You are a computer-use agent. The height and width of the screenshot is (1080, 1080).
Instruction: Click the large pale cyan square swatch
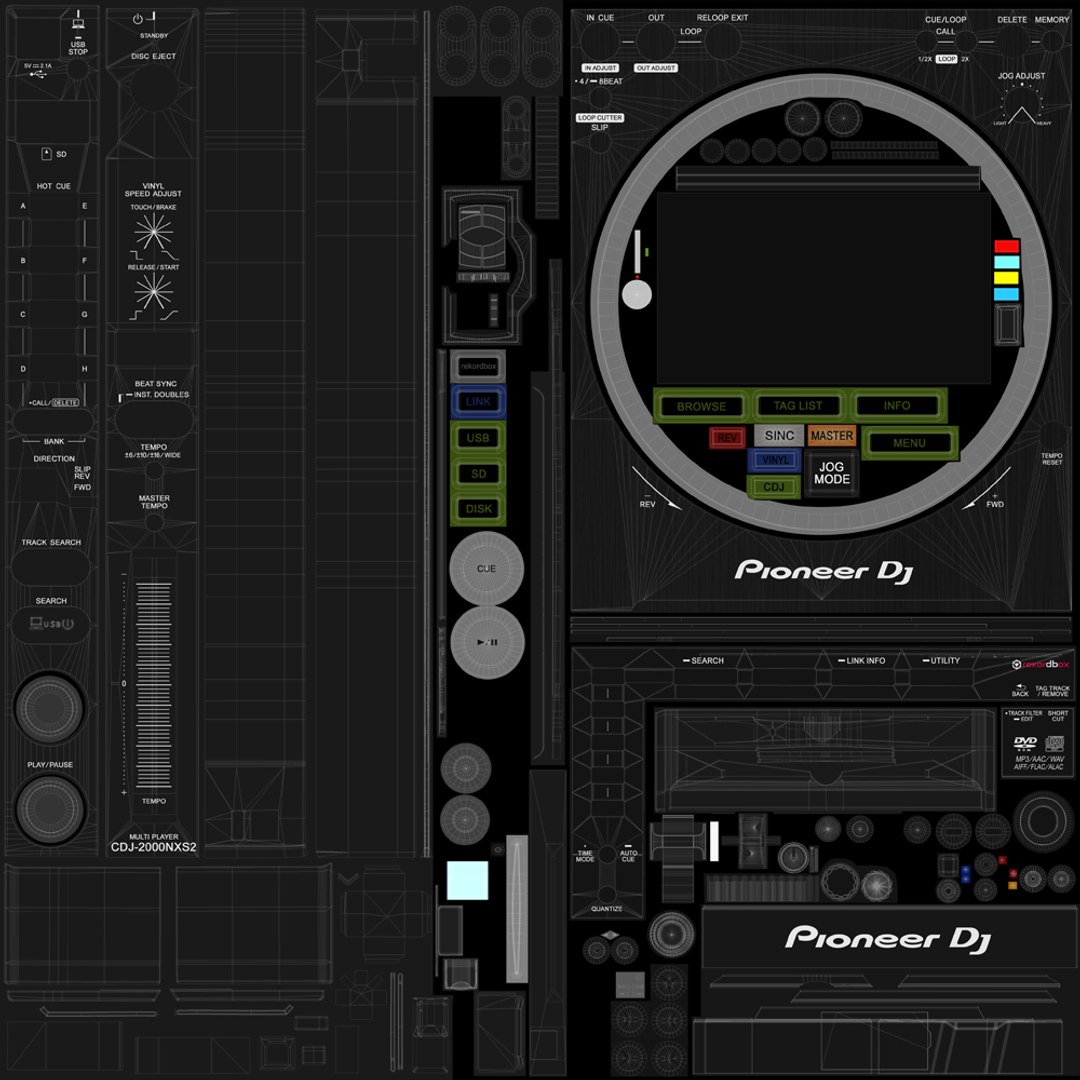click(468, 880)
